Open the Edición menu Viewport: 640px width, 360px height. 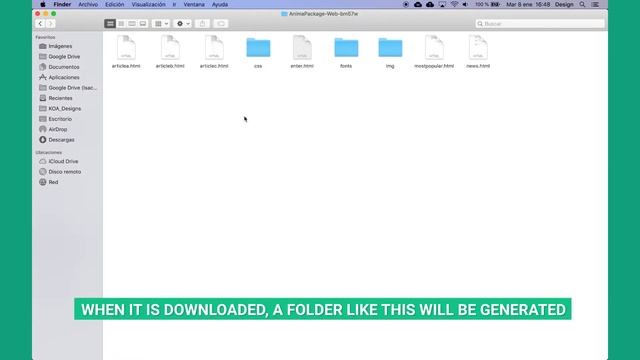[x=114, y=4]
